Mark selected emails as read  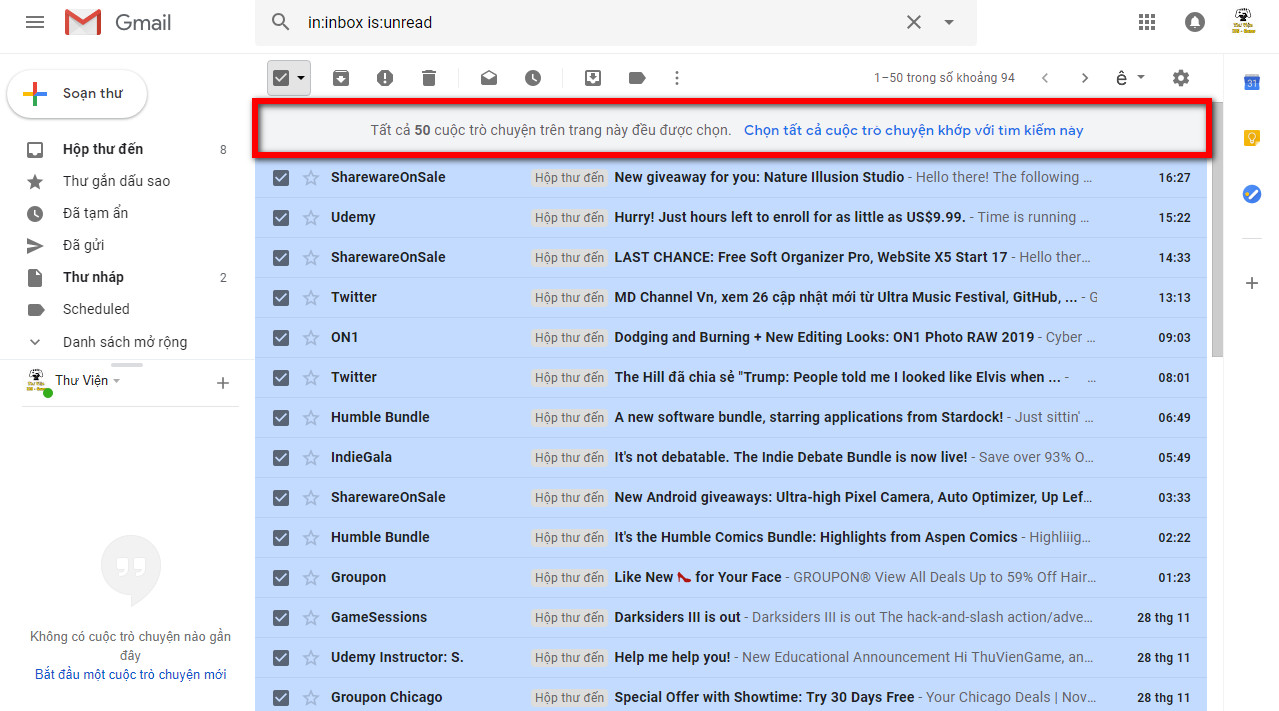[488, 77]
